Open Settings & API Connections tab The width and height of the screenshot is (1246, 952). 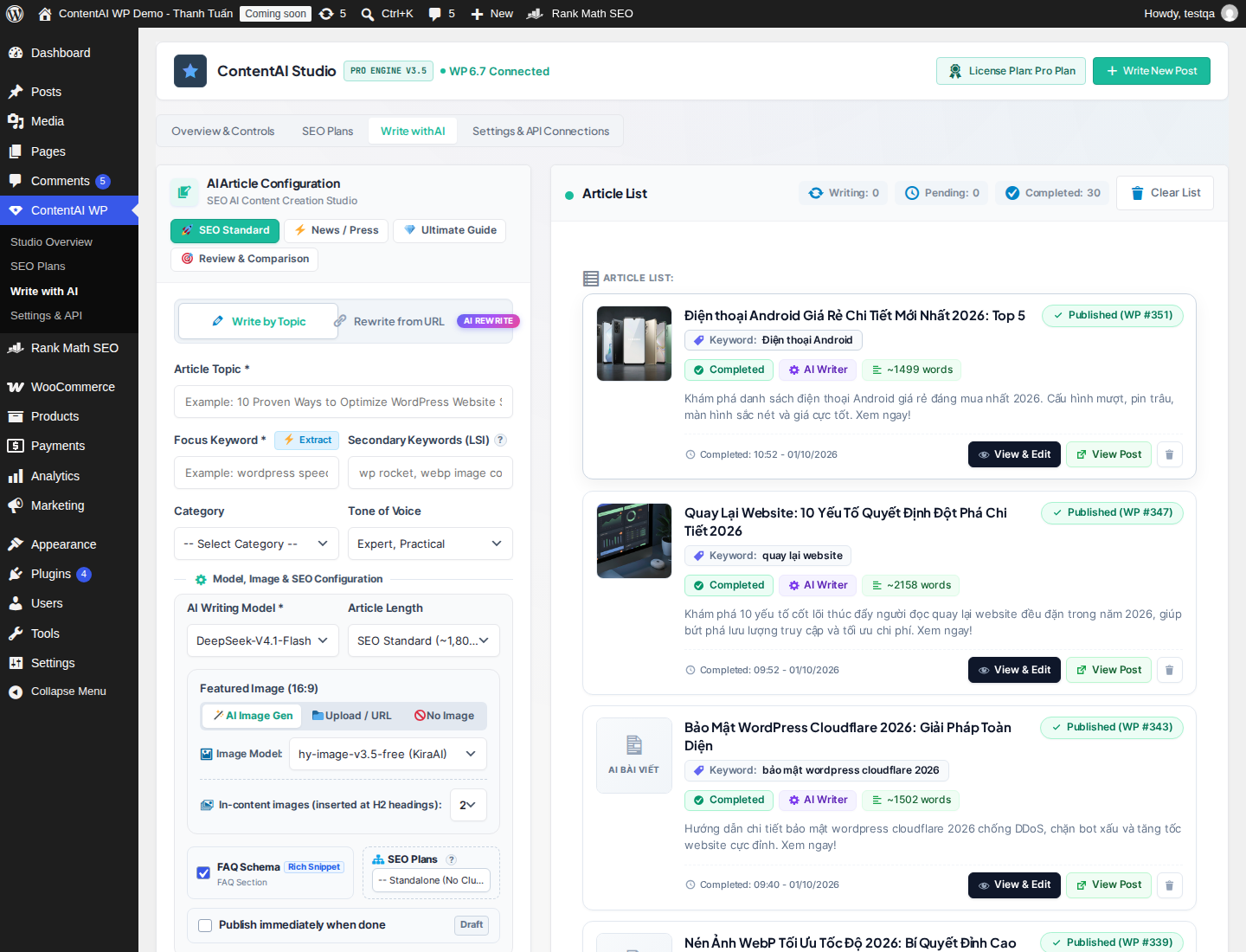pyautogui.click(x=541, y=131)
